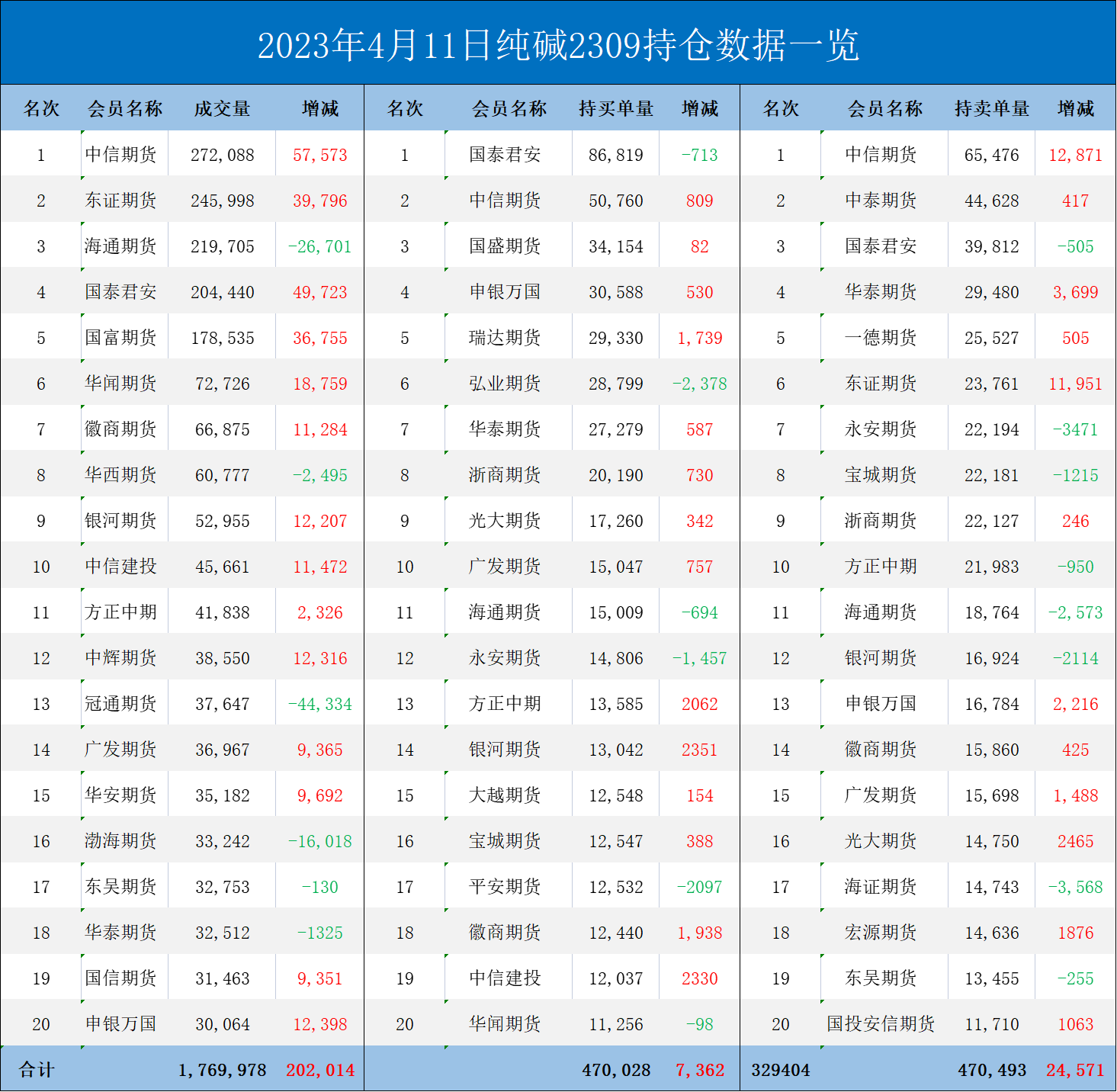Select change value 12,871

pyautogui.click(x=1076, y=155)
